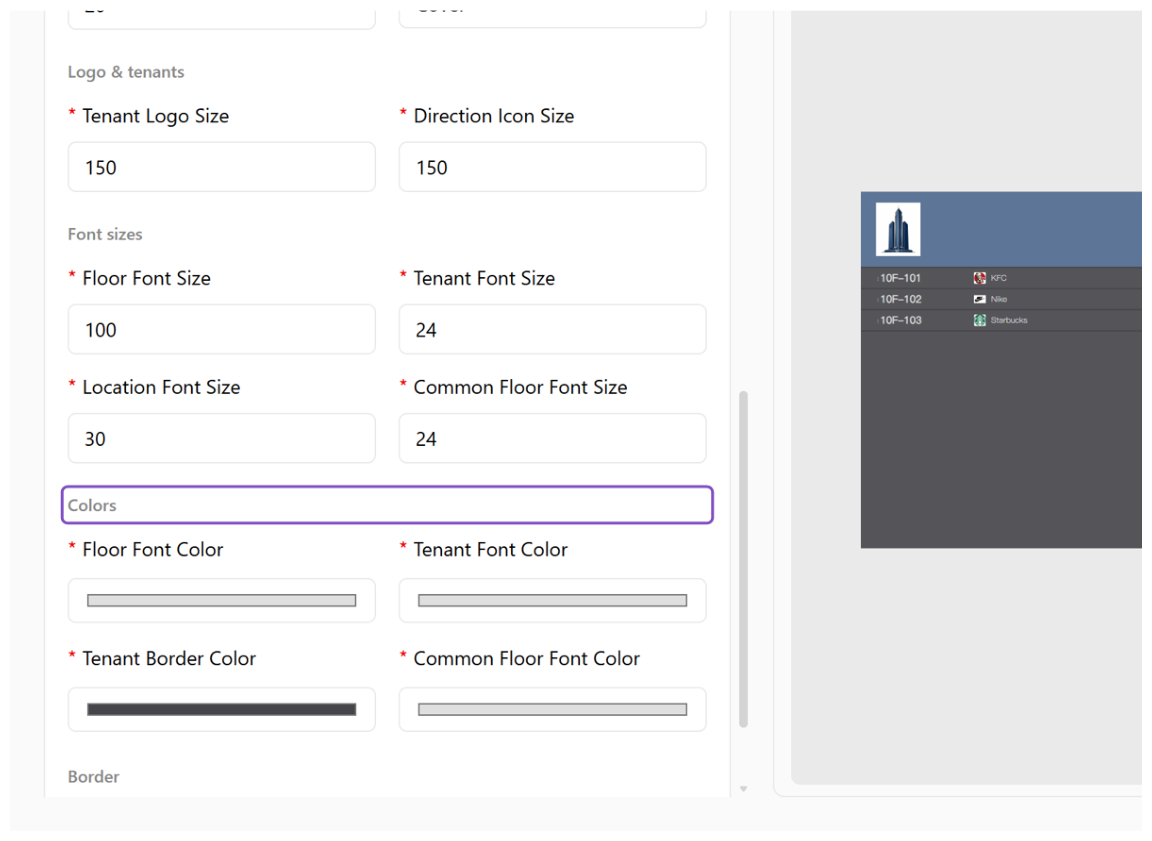This screenshot has width=1152, height=841.
Task: Click the "Tenant Font Size" label
Action: point(484,278)
